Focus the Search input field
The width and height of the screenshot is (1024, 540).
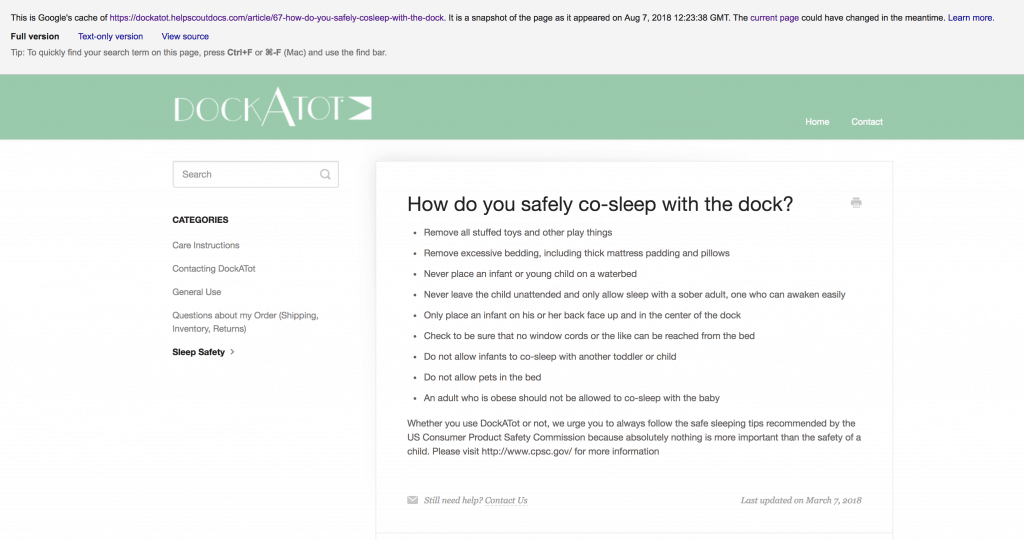click(x=247, y=174)
